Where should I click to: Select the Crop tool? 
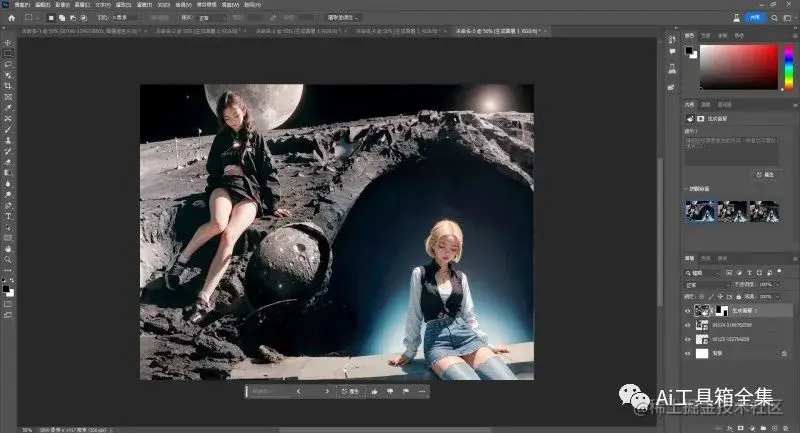8,86
